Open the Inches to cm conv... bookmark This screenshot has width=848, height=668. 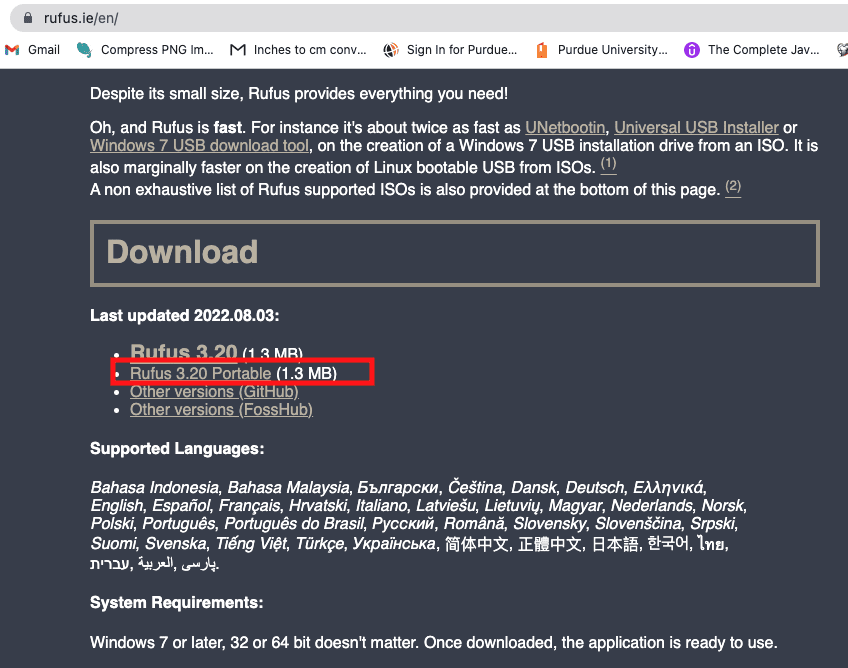tap(299, 50)
